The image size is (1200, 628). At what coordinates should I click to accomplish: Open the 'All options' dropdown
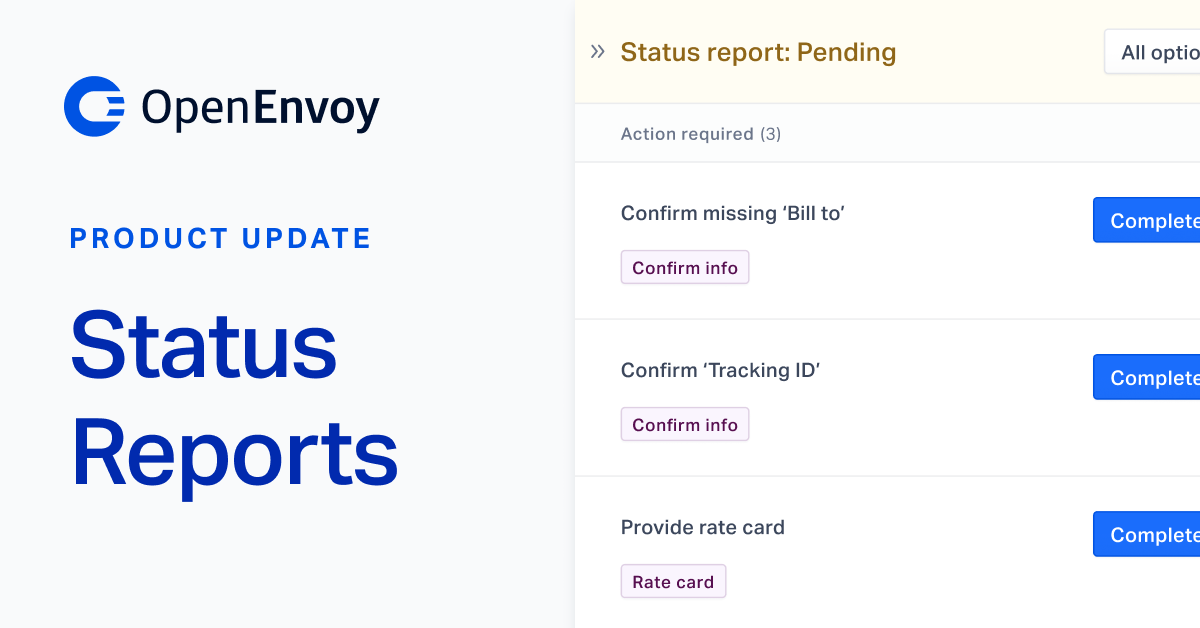click(1160, 51)
